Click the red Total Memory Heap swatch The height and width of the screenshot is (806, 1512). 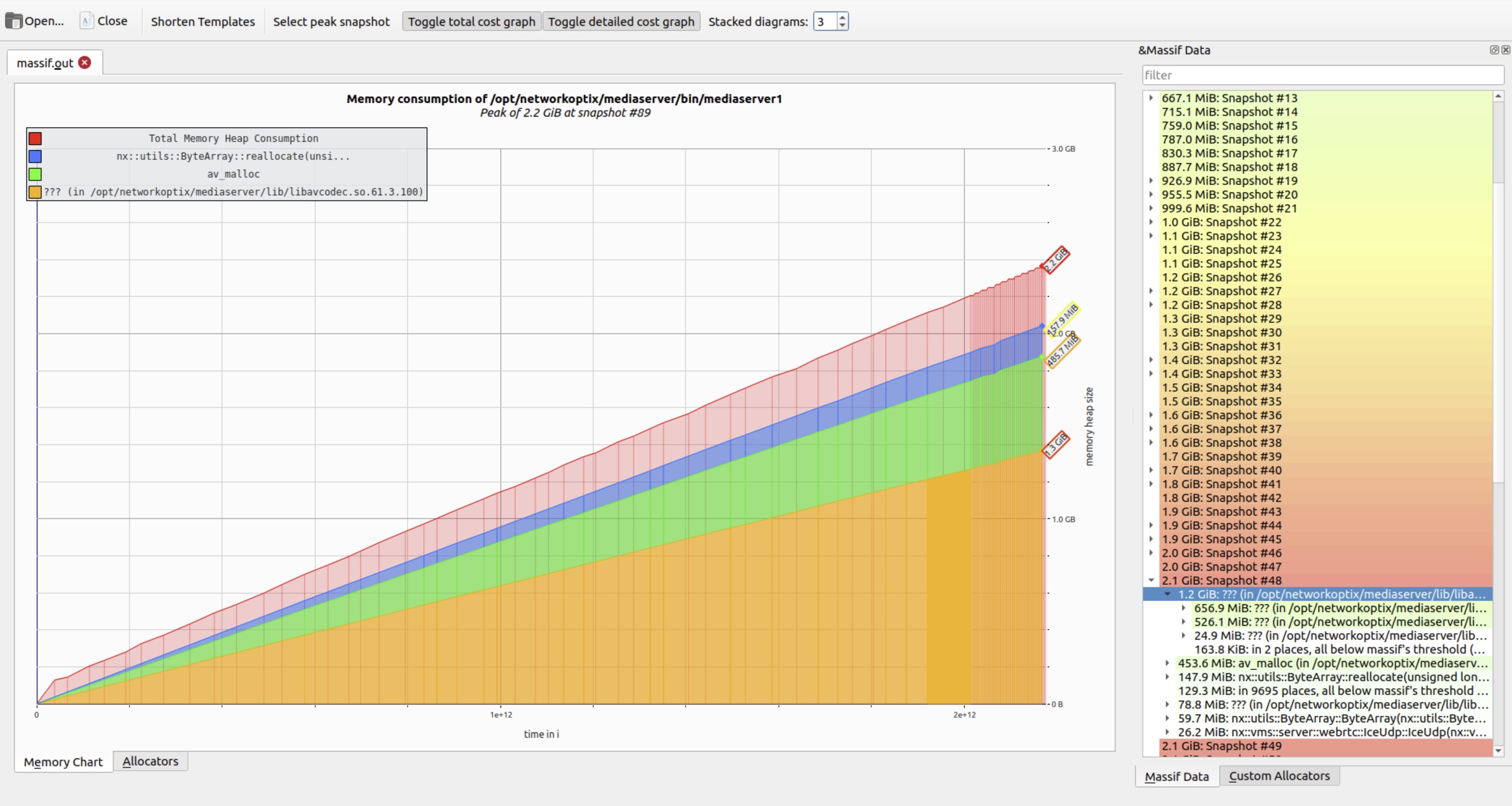click(35, 138)
